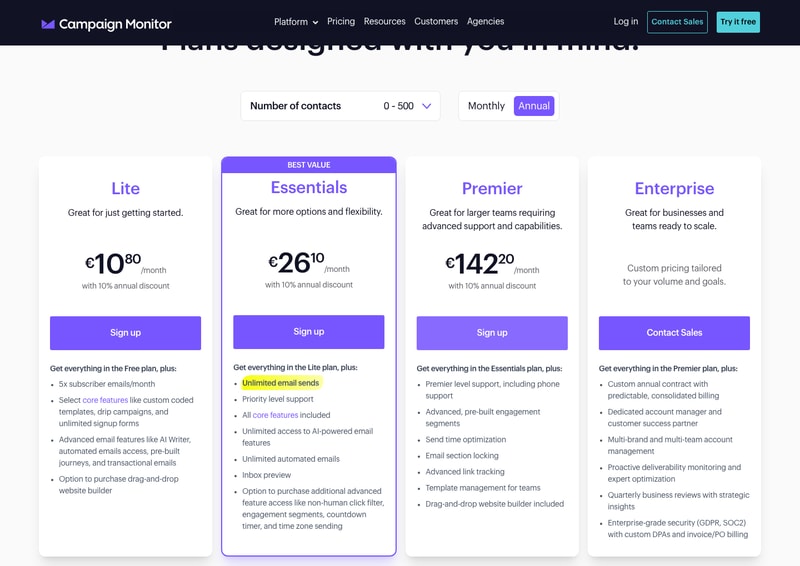The width and height of the screenshot is (800, 566).
Task: Click Great for just getting started text
Action: pos(126,213)
